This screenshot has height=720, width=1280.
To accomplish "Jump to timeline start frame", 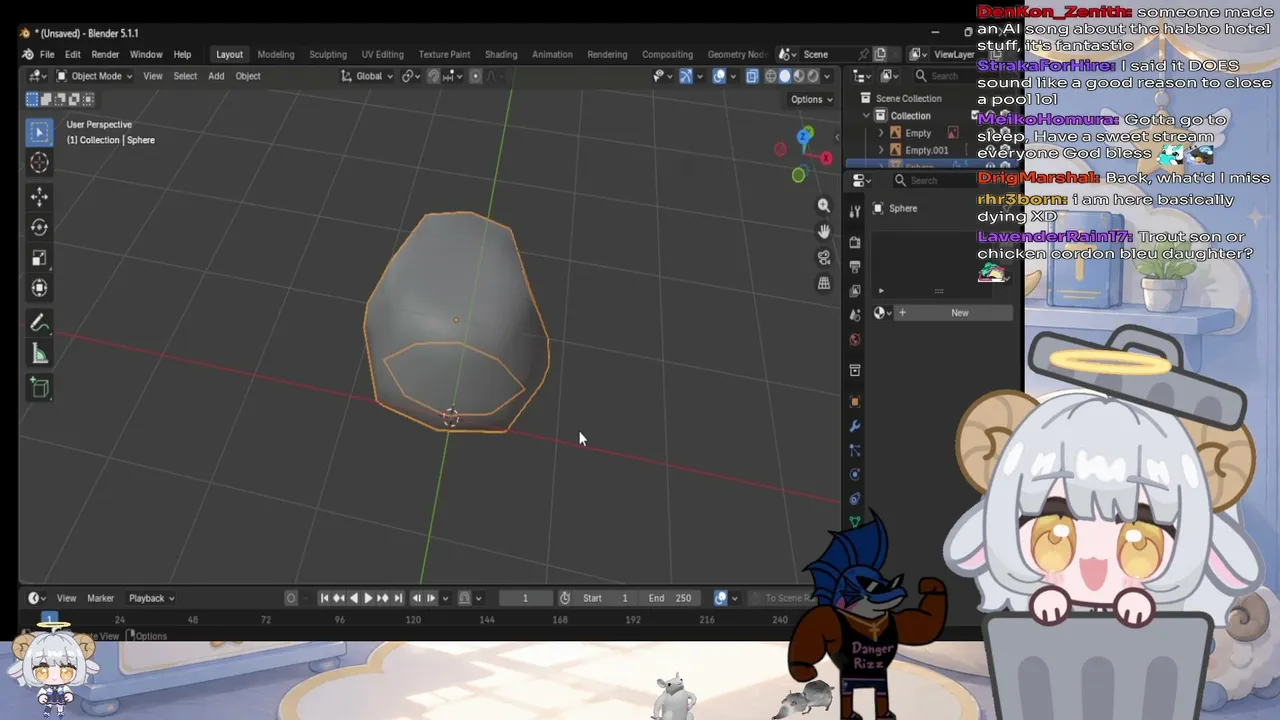I will coord(324,598).
